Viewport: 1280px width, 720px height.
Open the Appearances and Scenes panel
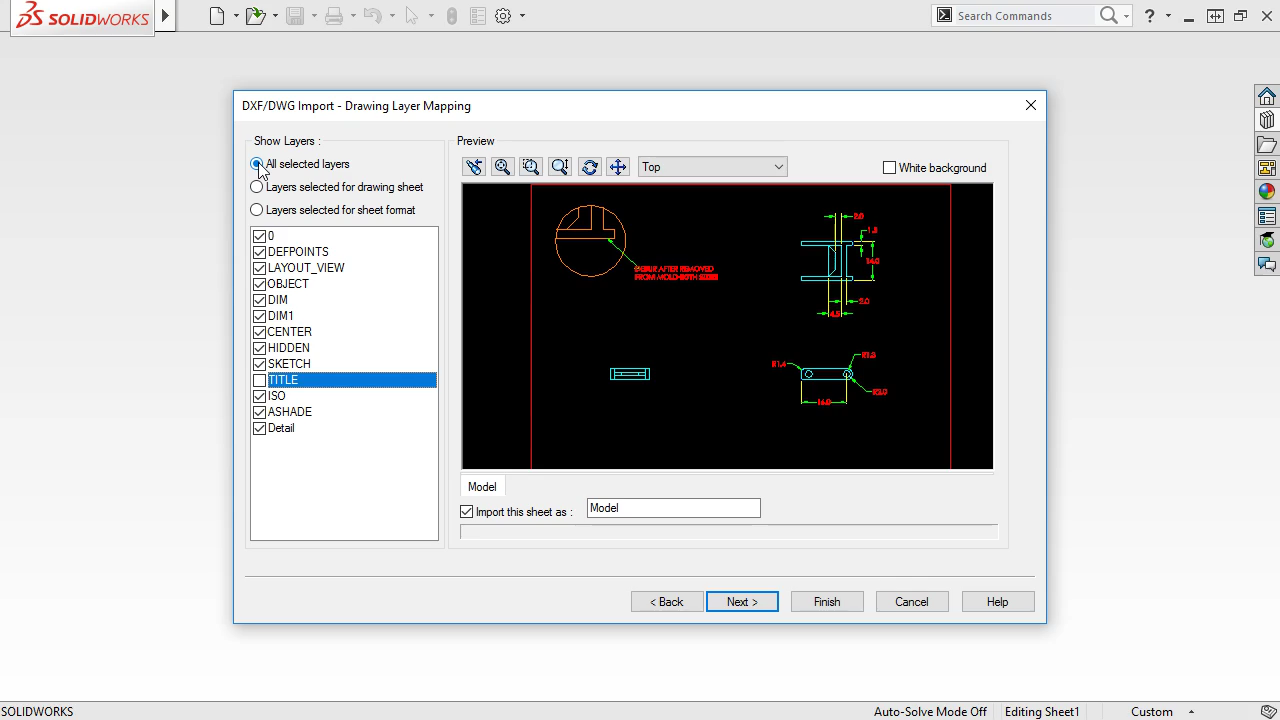(1267, 191)
